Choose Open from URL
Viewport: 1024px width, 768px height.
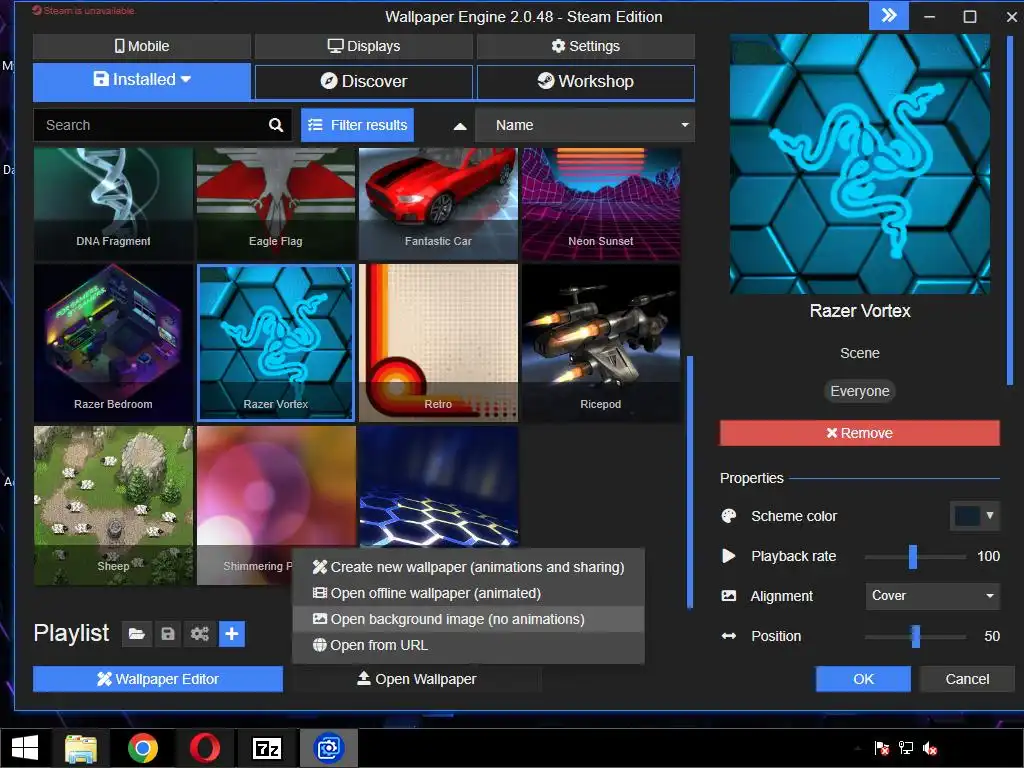(x=468, y=645)
